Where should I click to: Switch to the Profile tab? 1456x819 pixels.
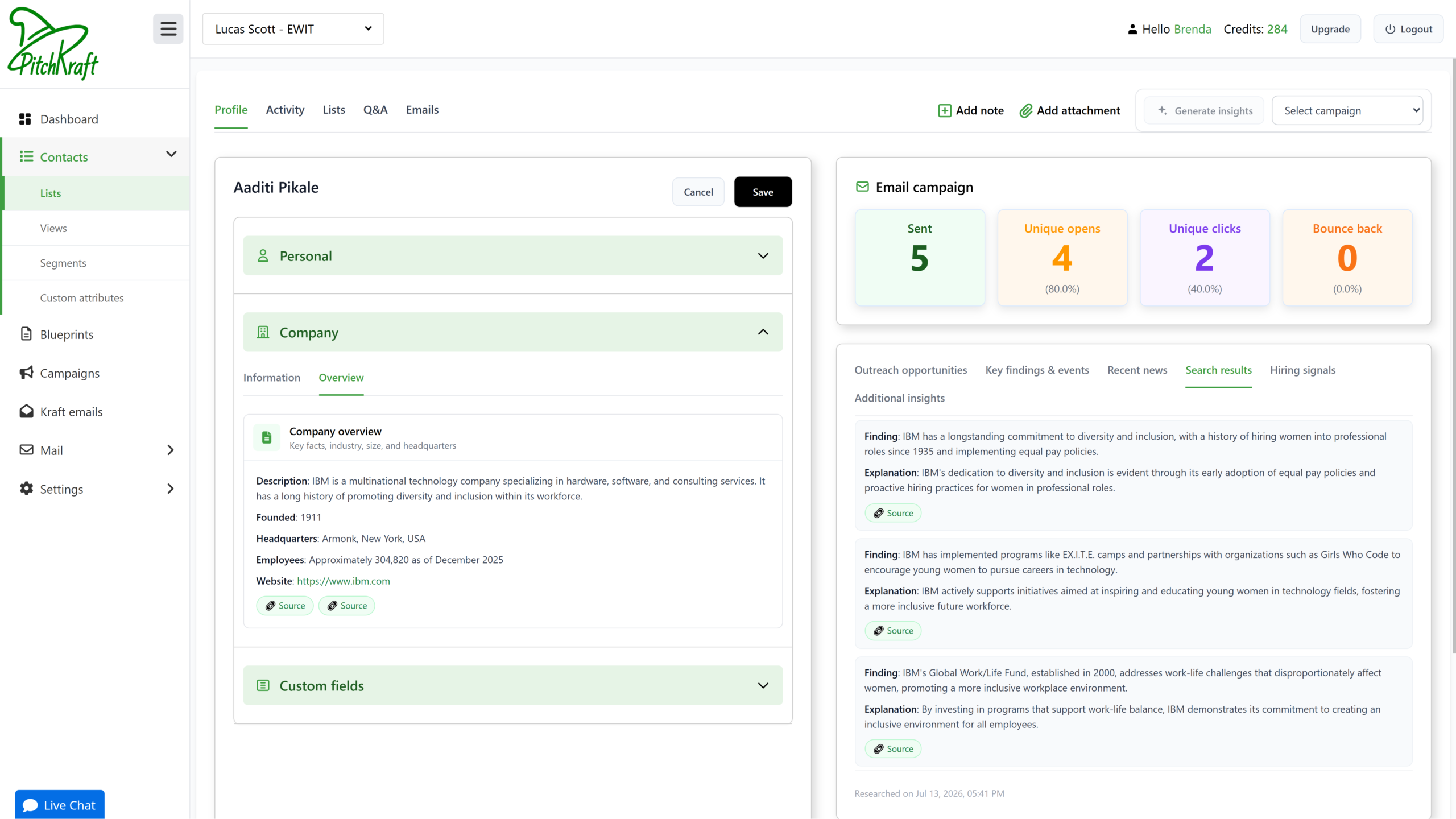point(231,110)
